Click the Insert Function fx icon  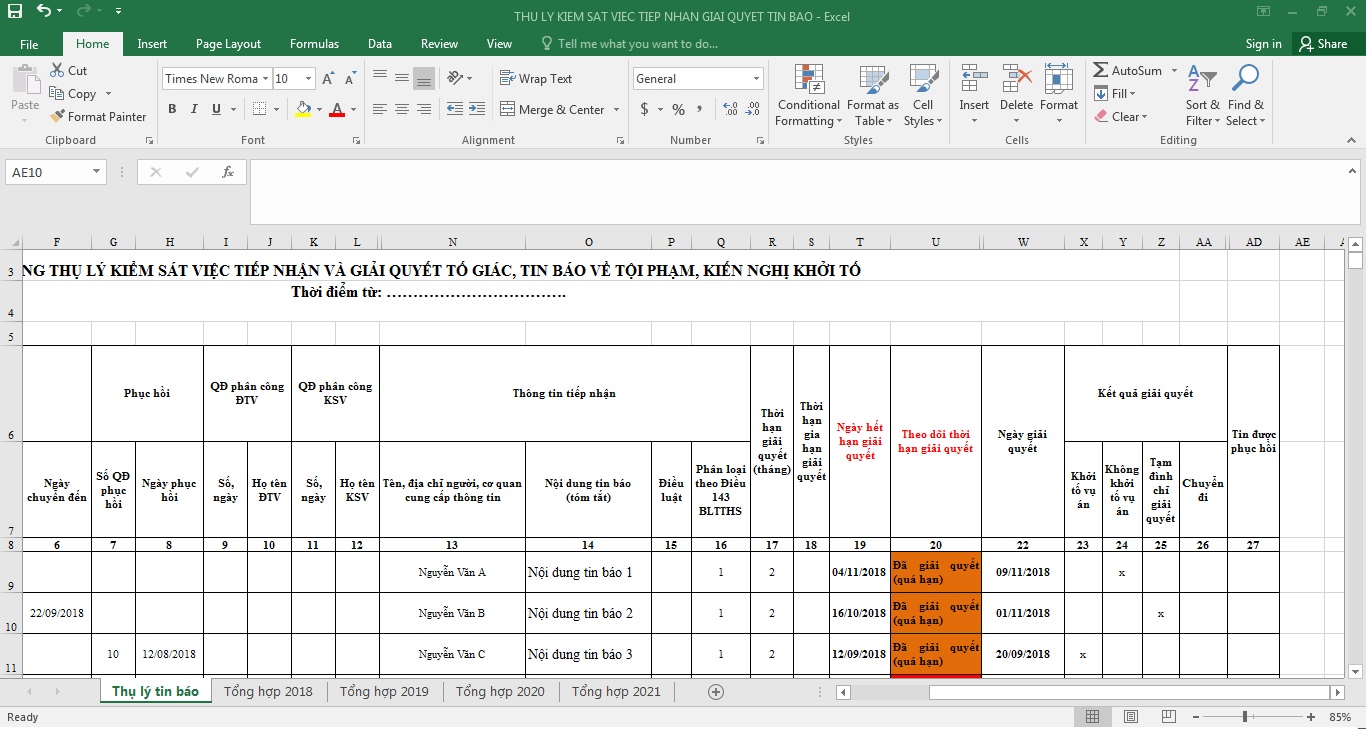point(228,172)
